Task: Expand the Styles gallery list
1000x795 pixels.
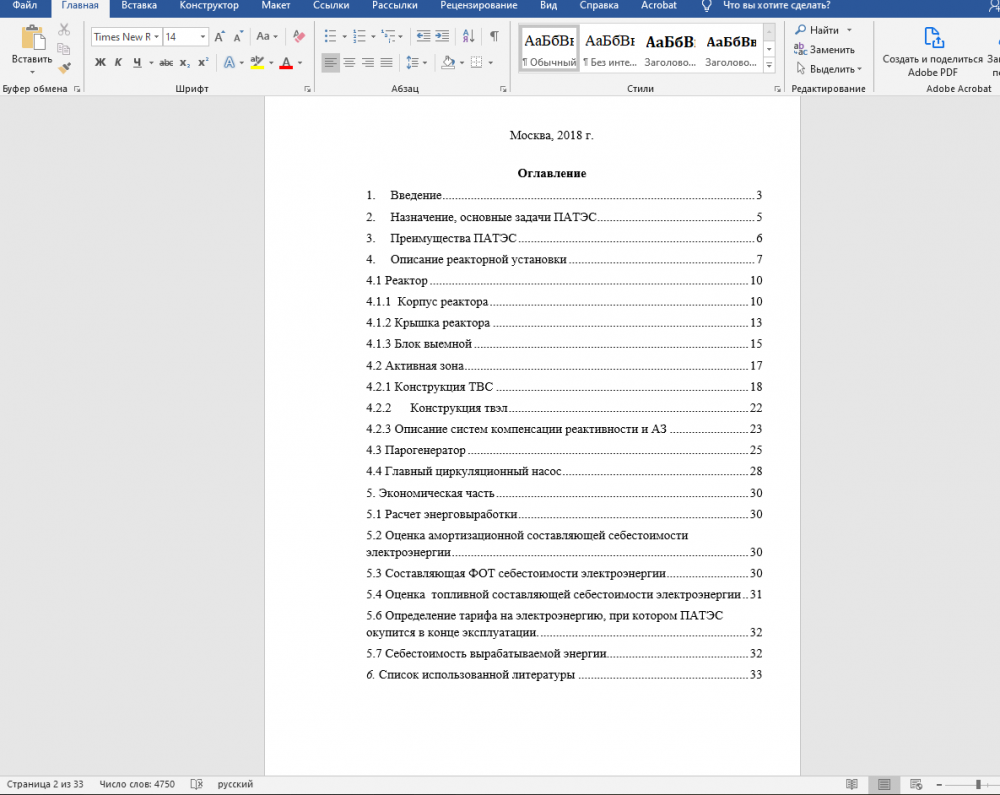Action: [x=769, y=63]
